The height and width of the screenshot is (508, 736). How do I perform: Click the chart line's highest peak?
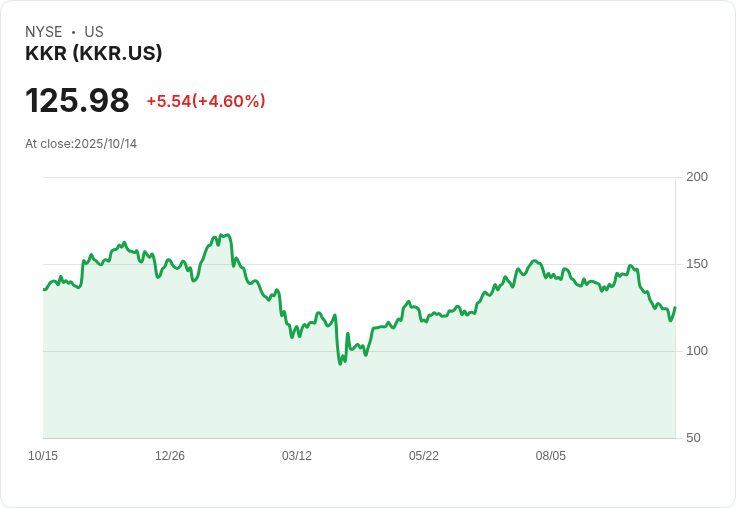(x=228, y=235)
